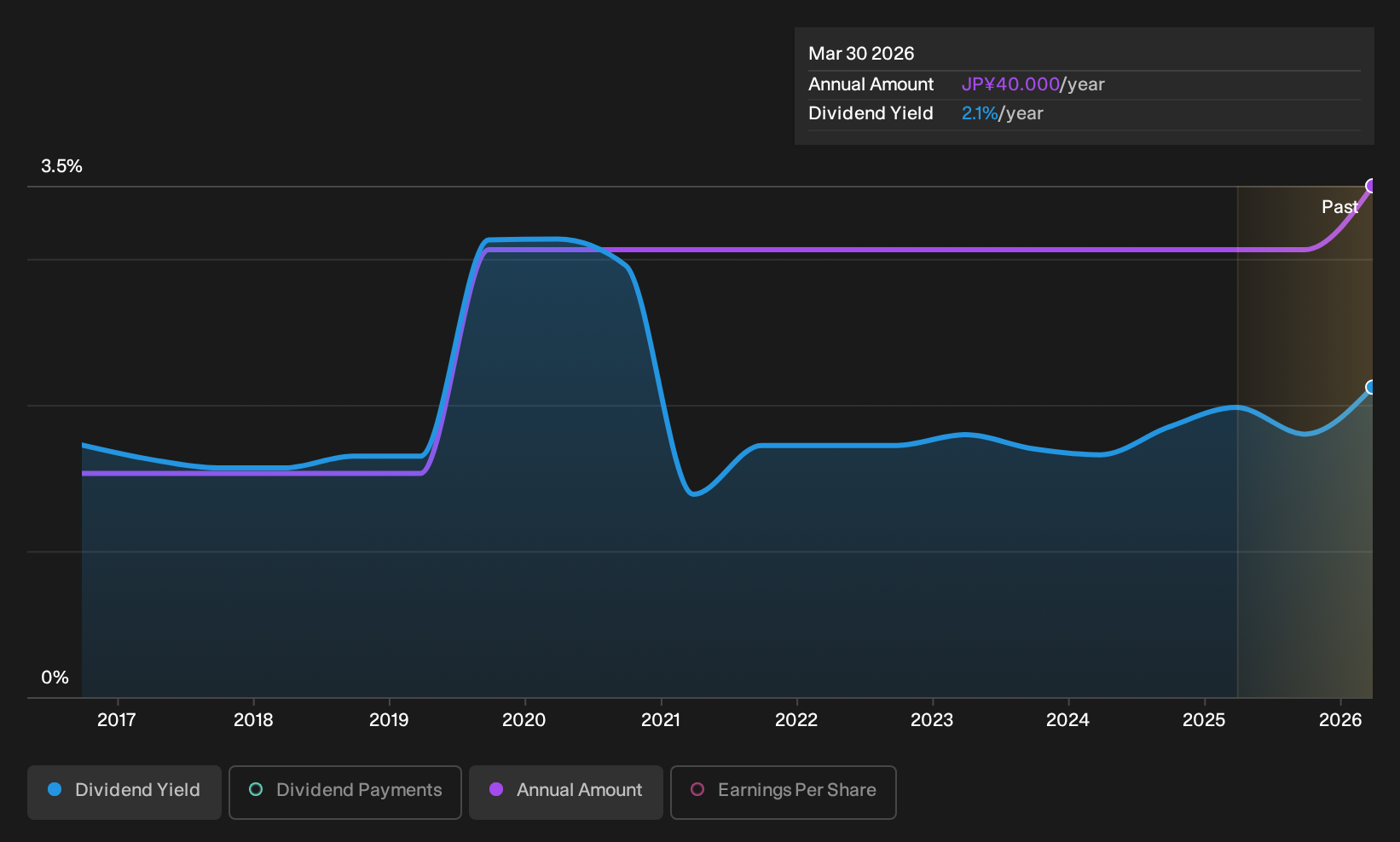Enable the Dividend Payments series
The width and height of the screenshot is (1400, 842).
[345, 792]
